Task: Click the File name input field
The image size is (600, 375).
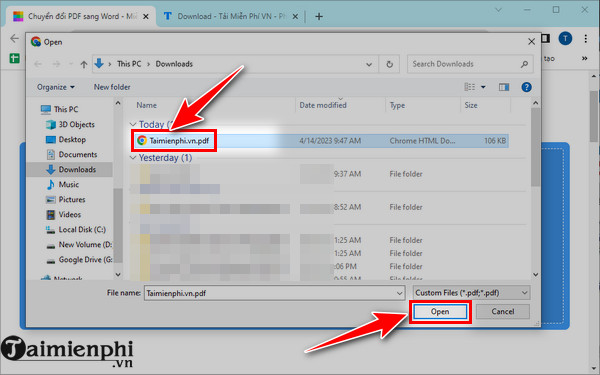Action: click(270, 293)
